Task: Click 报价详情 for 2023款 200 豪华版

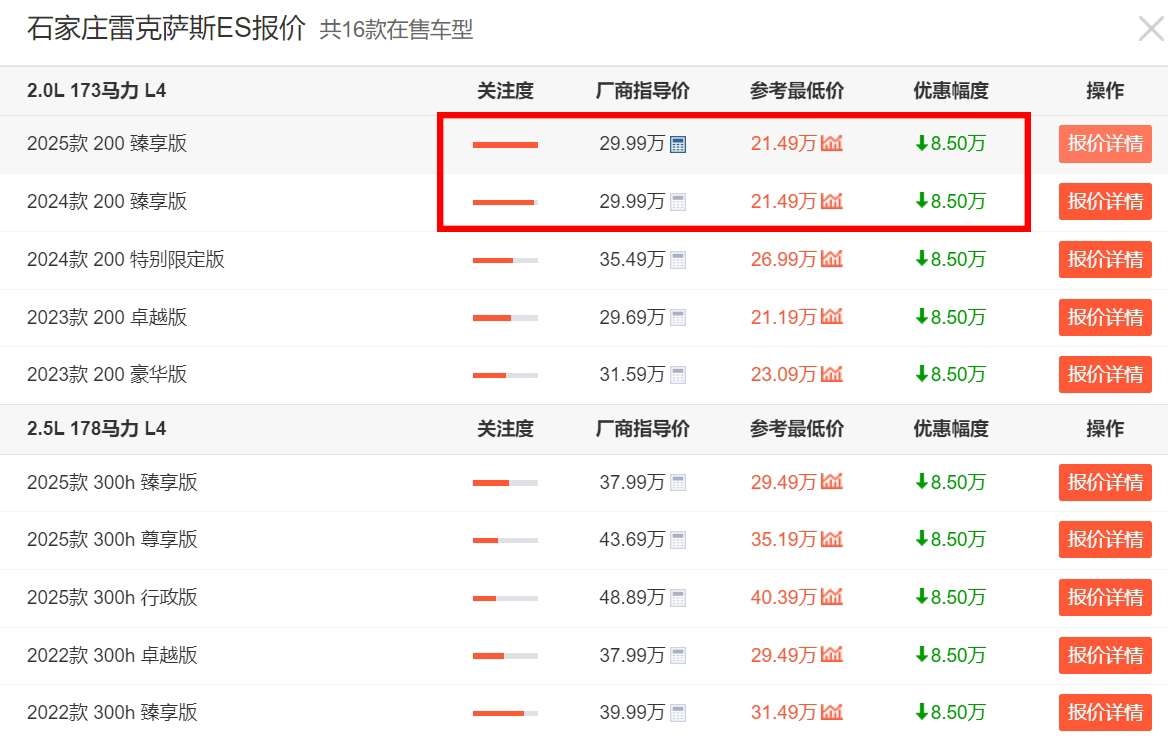Action: point(1105,375)
